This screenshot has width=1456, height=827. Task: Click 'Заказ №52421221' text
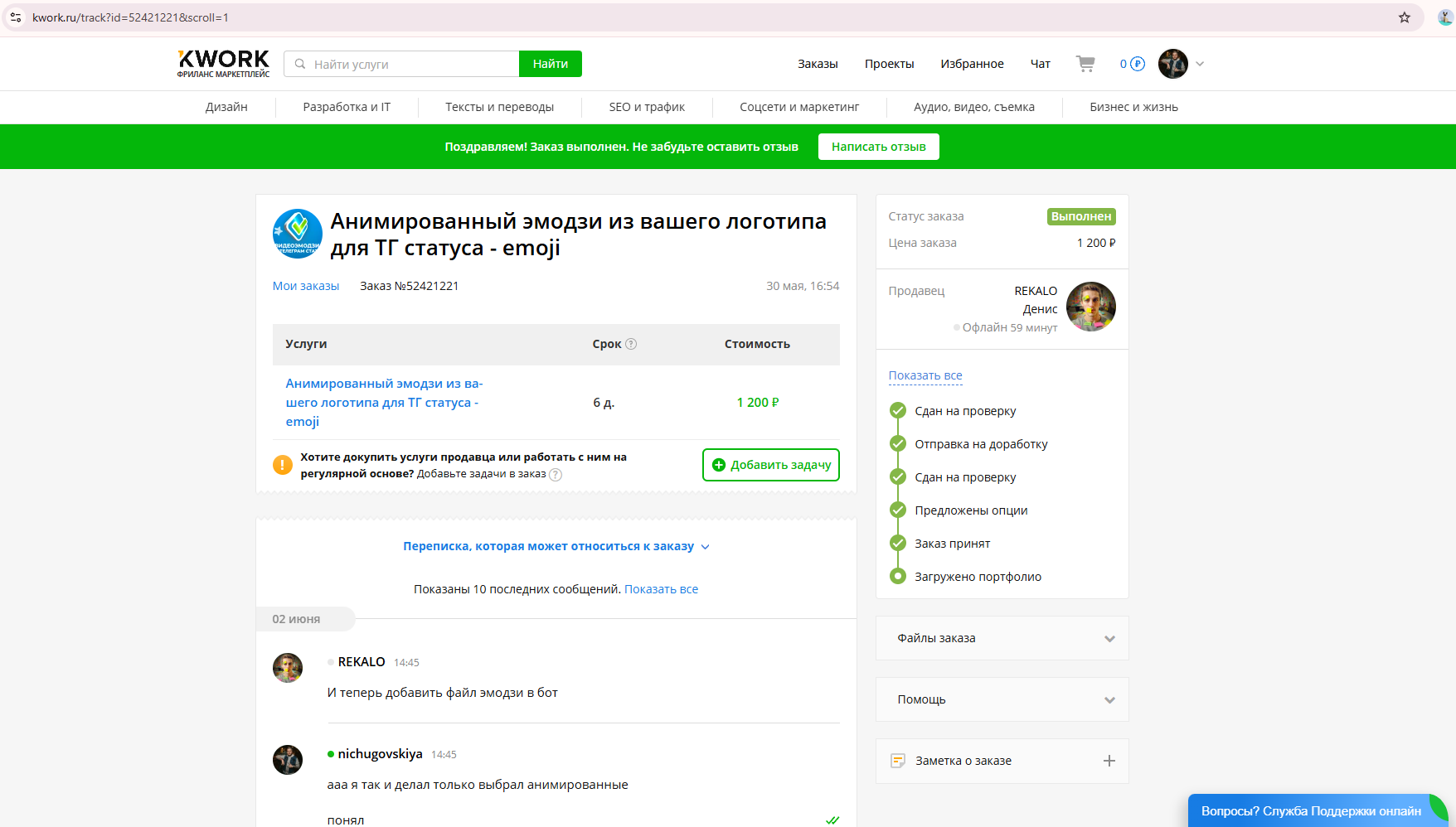409,286
